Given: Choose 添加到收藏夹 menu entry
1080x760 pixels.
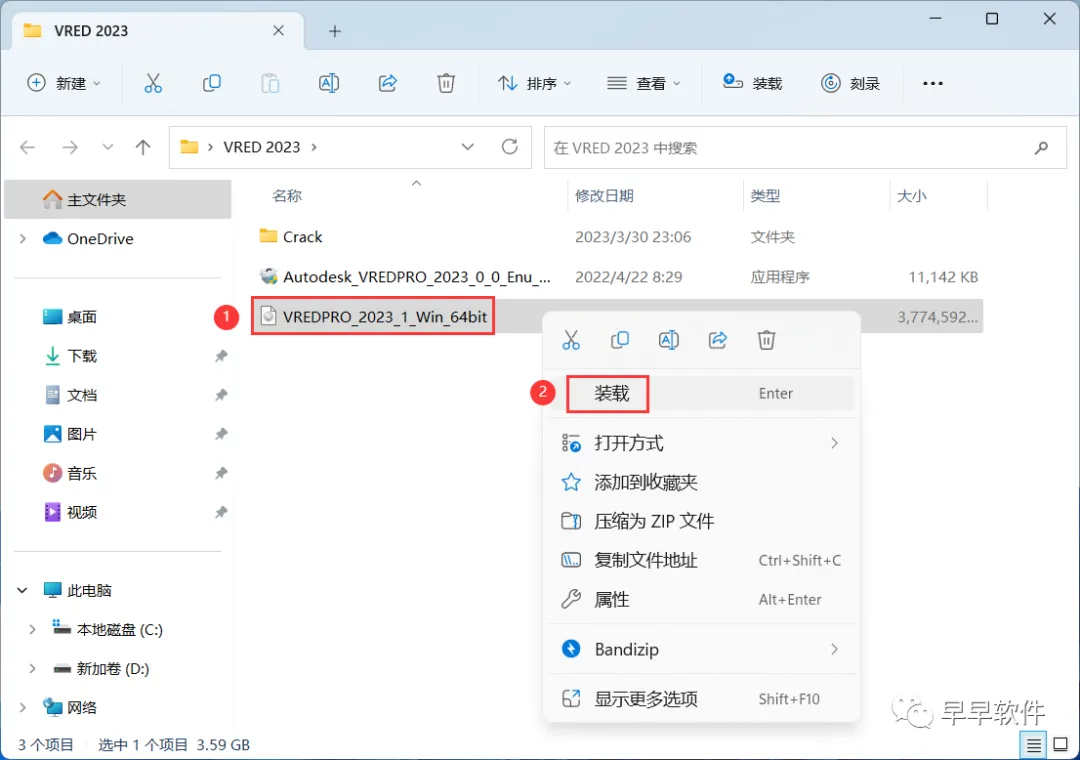Looking at the screenshot, I should [701, 482].
